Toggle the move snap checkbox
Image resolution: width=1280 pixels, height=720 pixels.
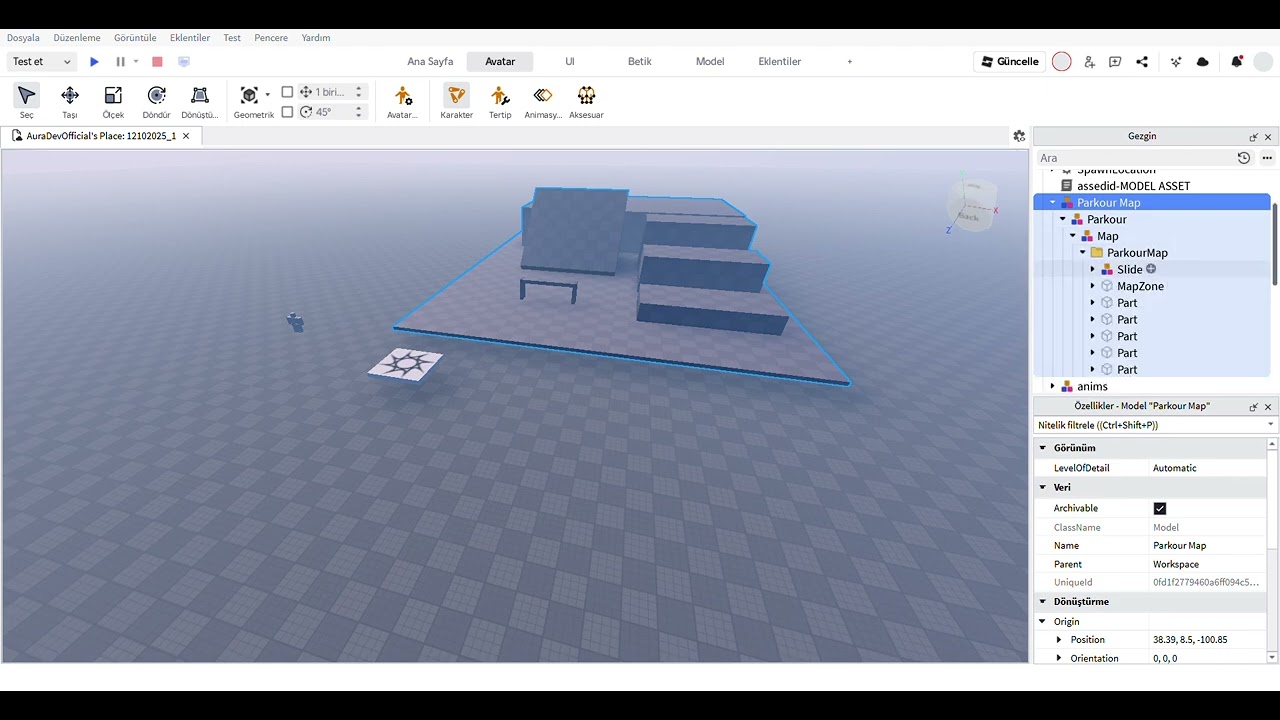tap(288, 92)
